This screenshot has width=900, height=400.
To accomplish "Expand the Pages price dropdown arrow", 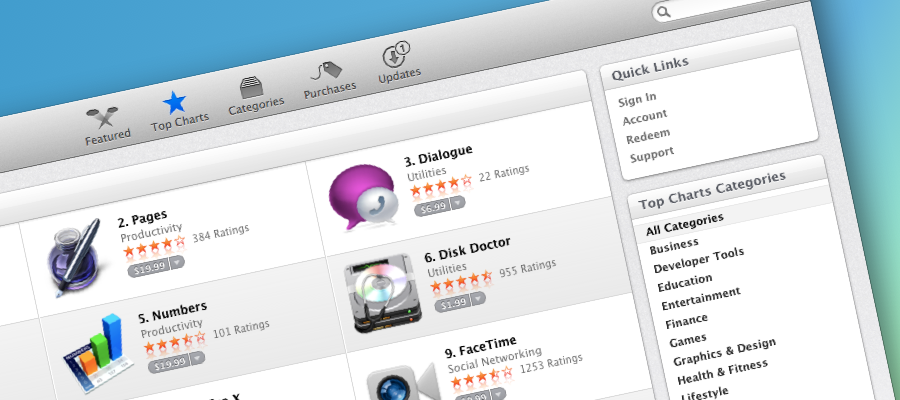I will (177, 263).
